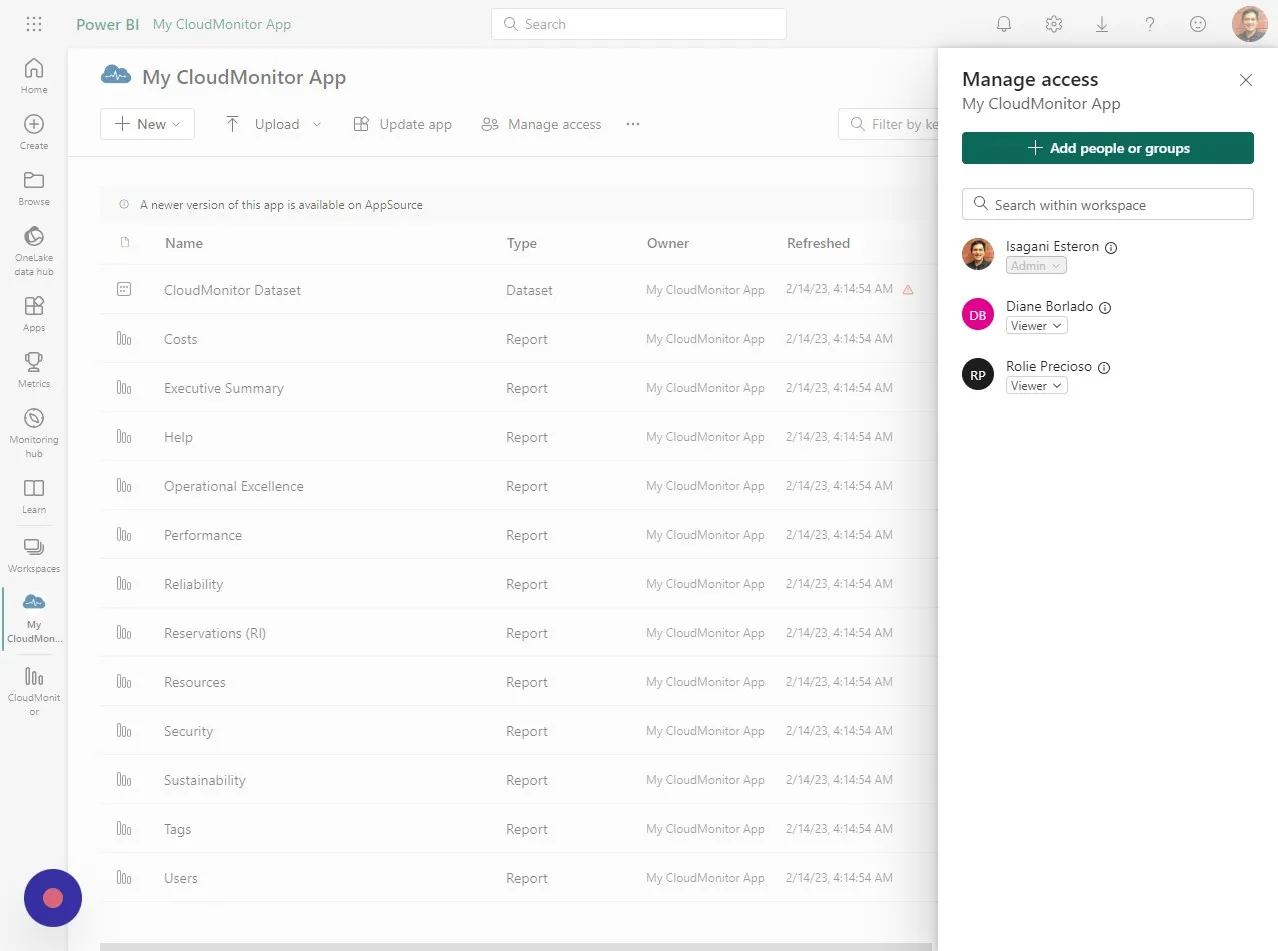
Task: Open the app launcher waffle icon
Action: [x=33, y=24]
